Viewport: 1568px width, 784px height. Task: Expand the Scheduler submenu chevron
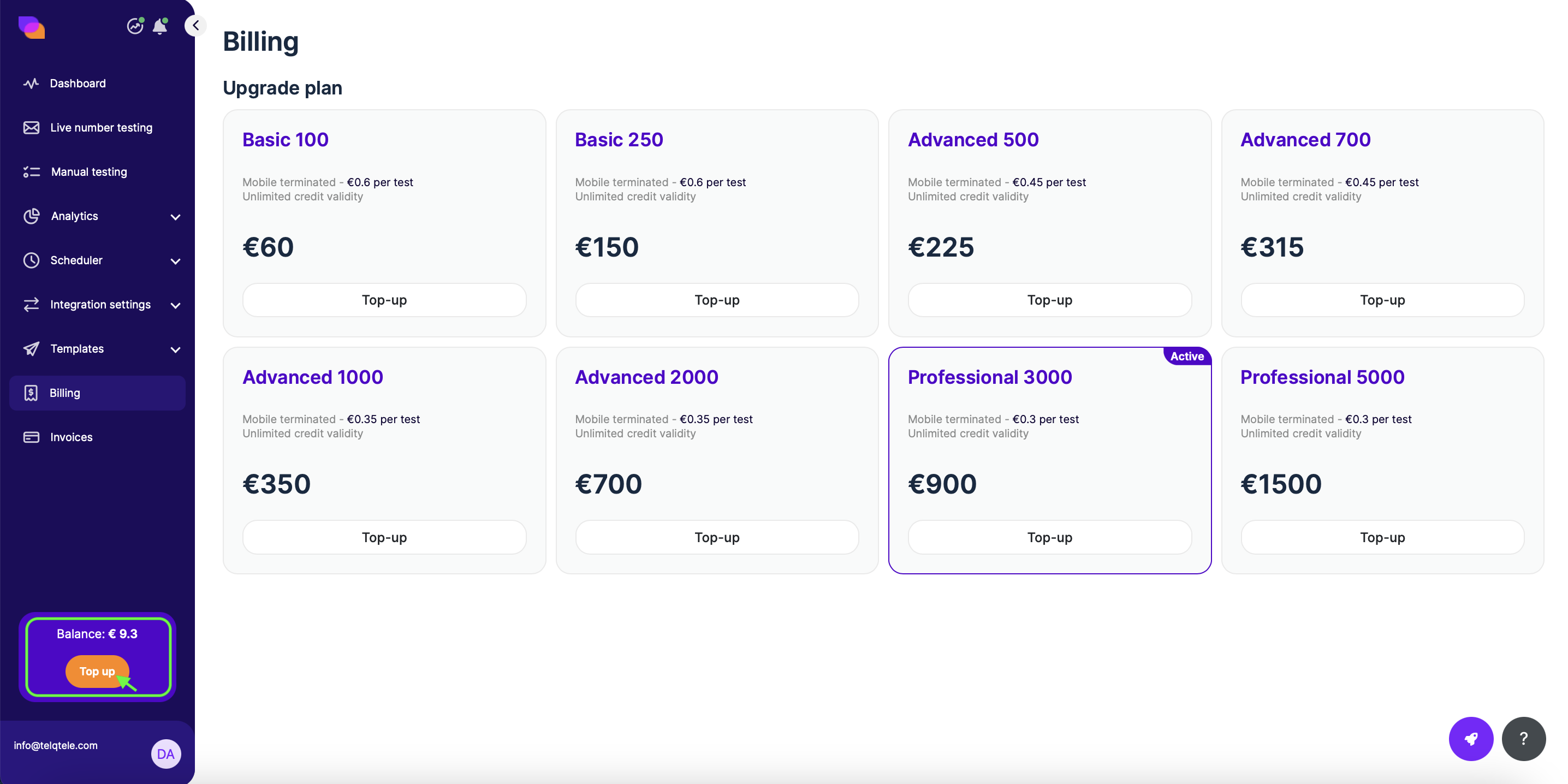(175, 261)
